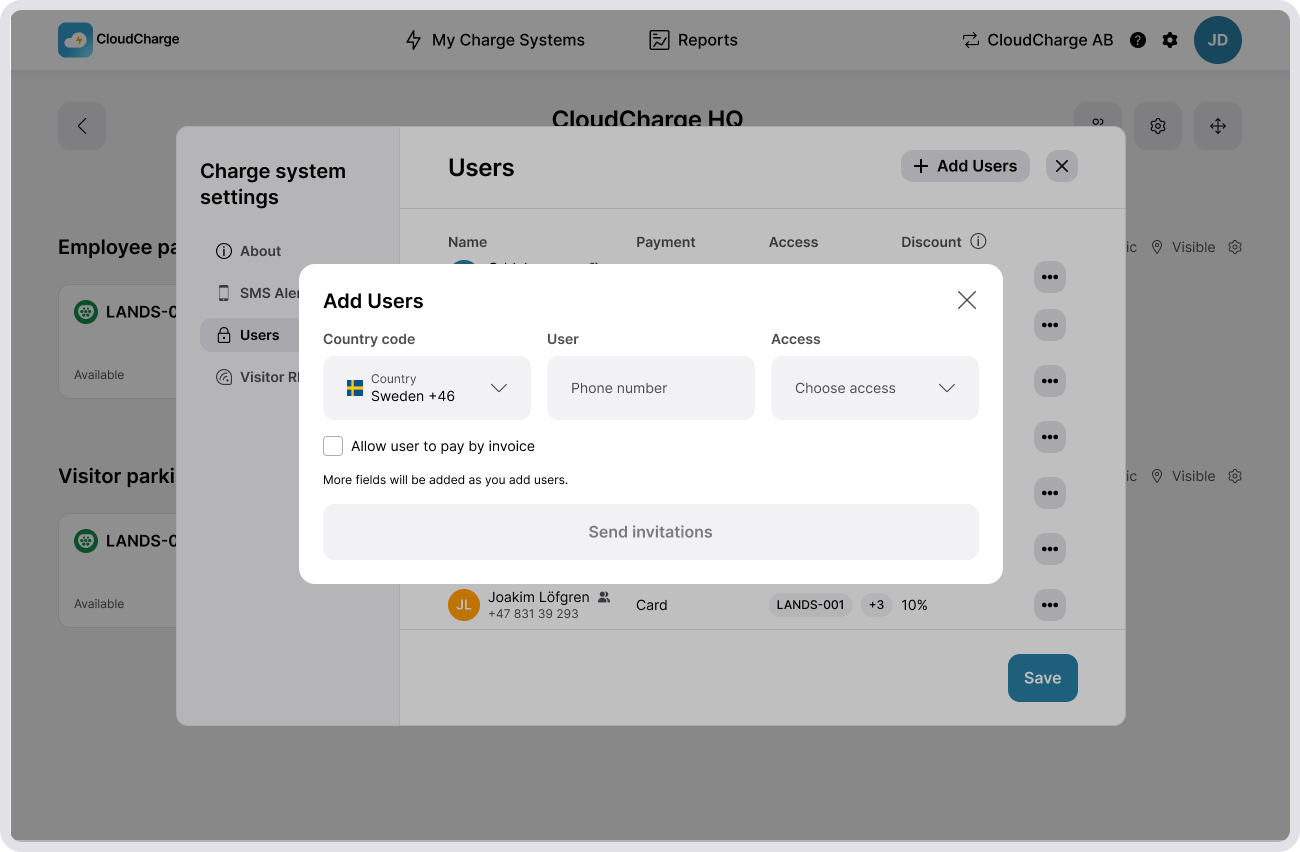Click the +3 access badge
1300x852 pixels.
pyautogui.click(x=876, y=605)
